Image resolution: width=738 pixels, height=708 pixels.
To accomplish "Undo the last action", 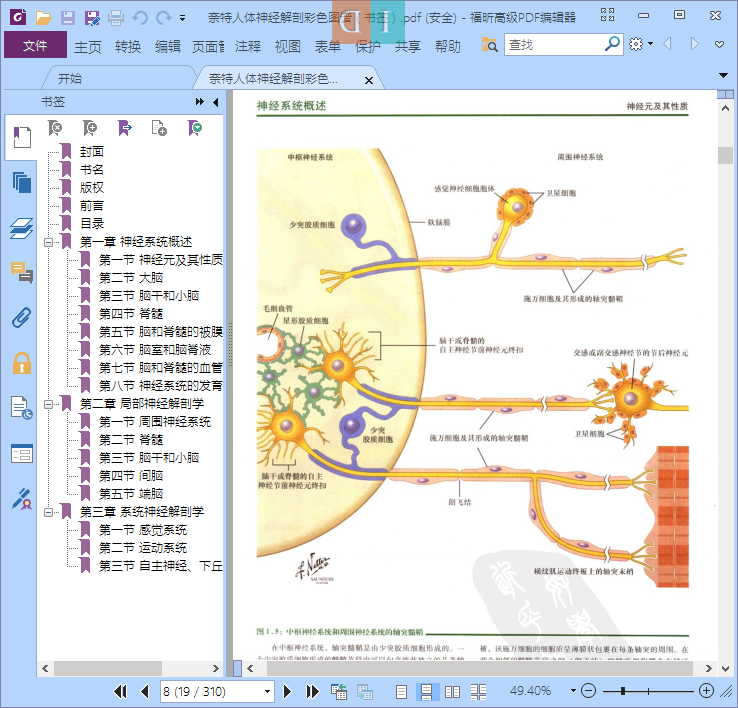I will tap(140, 18).
